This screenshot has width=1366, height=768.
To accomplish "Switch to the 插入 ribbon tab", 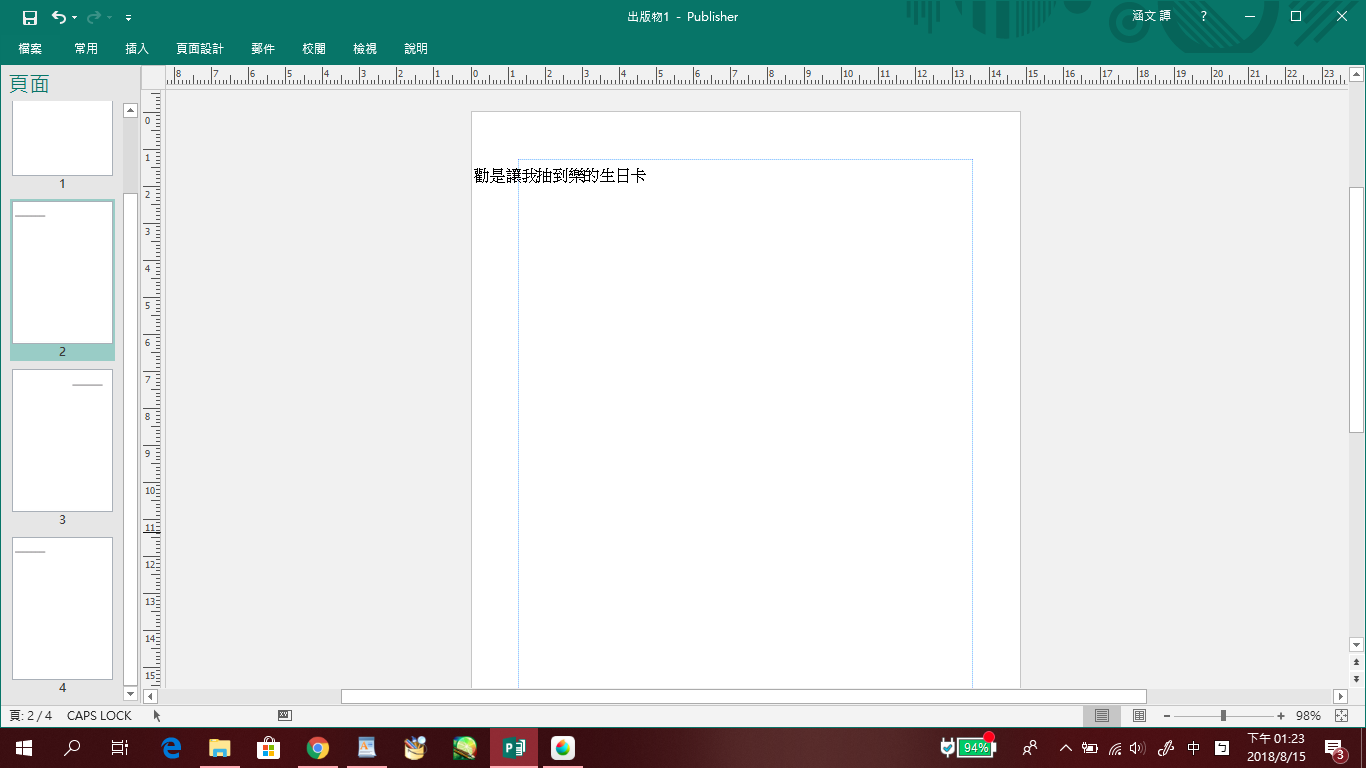I will click(137, 48).
